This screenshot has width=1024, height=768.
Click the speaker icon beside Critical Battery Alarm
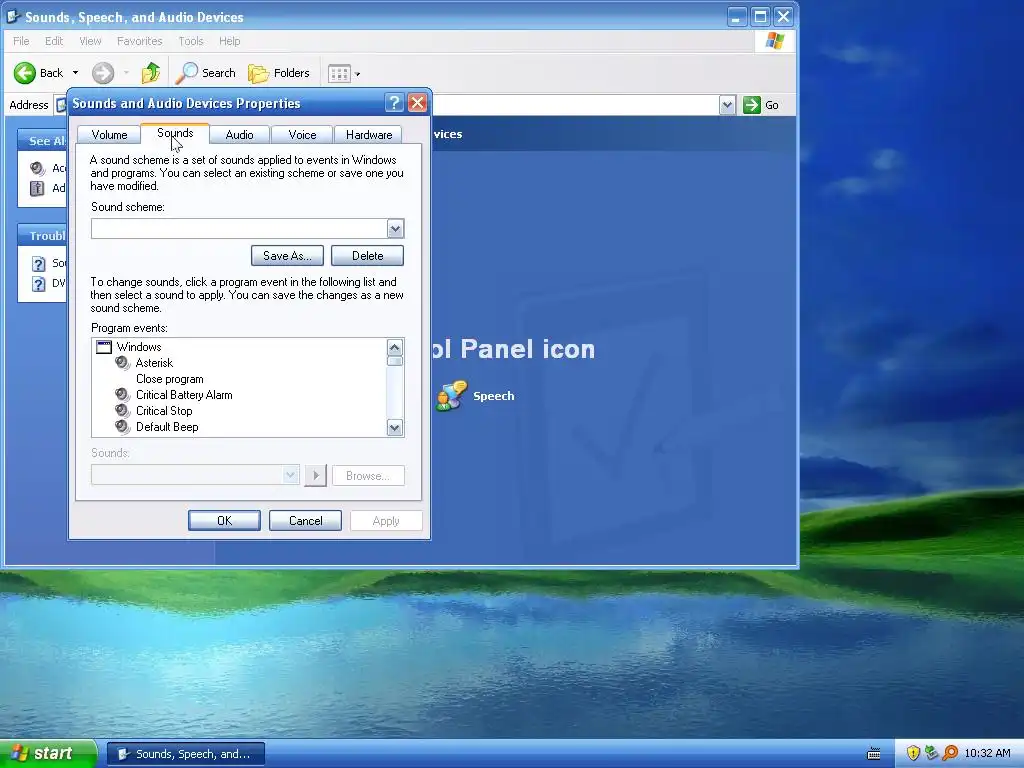coord(123,395)
